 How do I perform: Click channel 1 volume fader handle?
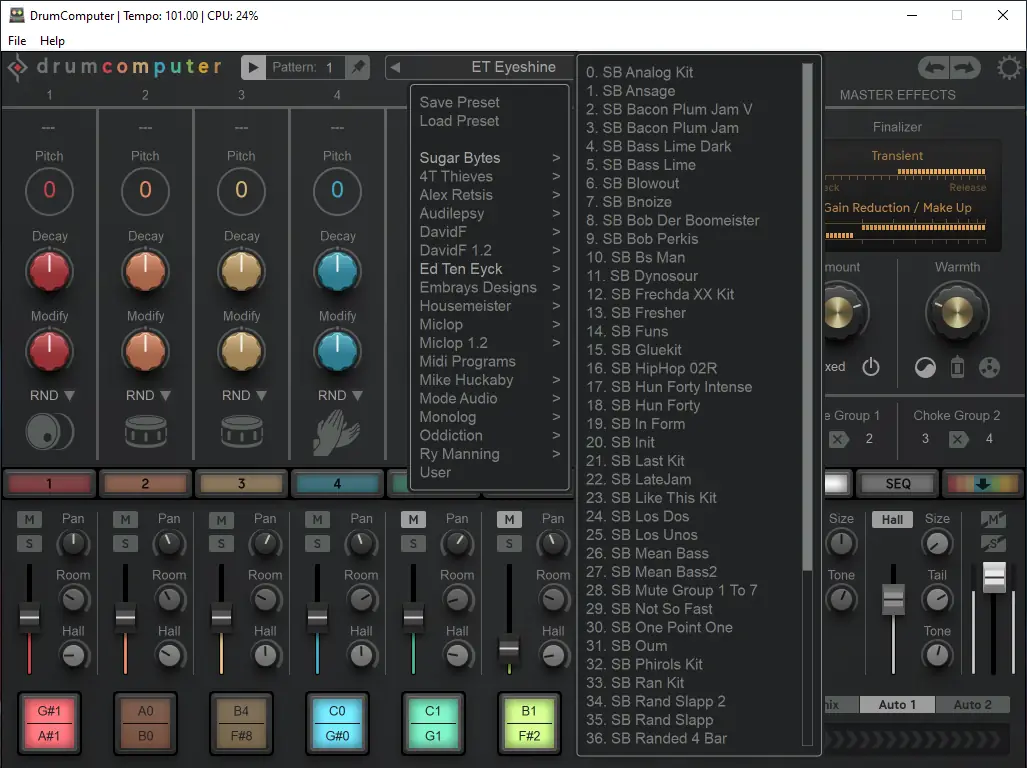29,617
